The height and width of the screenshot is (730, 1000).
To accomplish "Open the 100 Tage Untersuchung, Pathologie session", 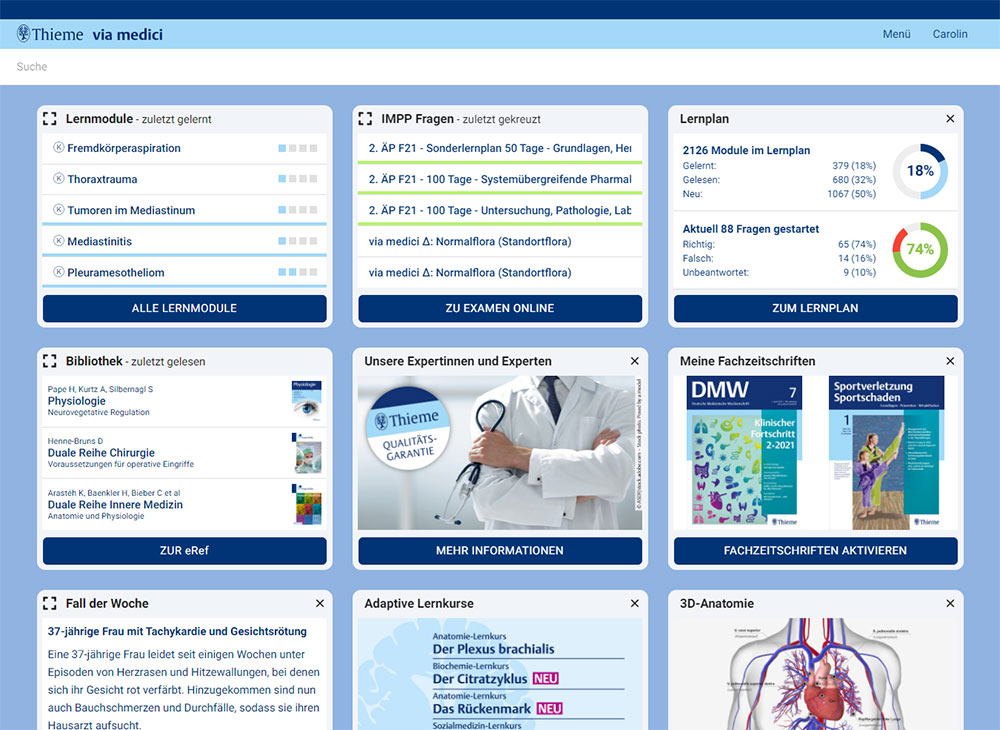I will click(x=500, y=210).
